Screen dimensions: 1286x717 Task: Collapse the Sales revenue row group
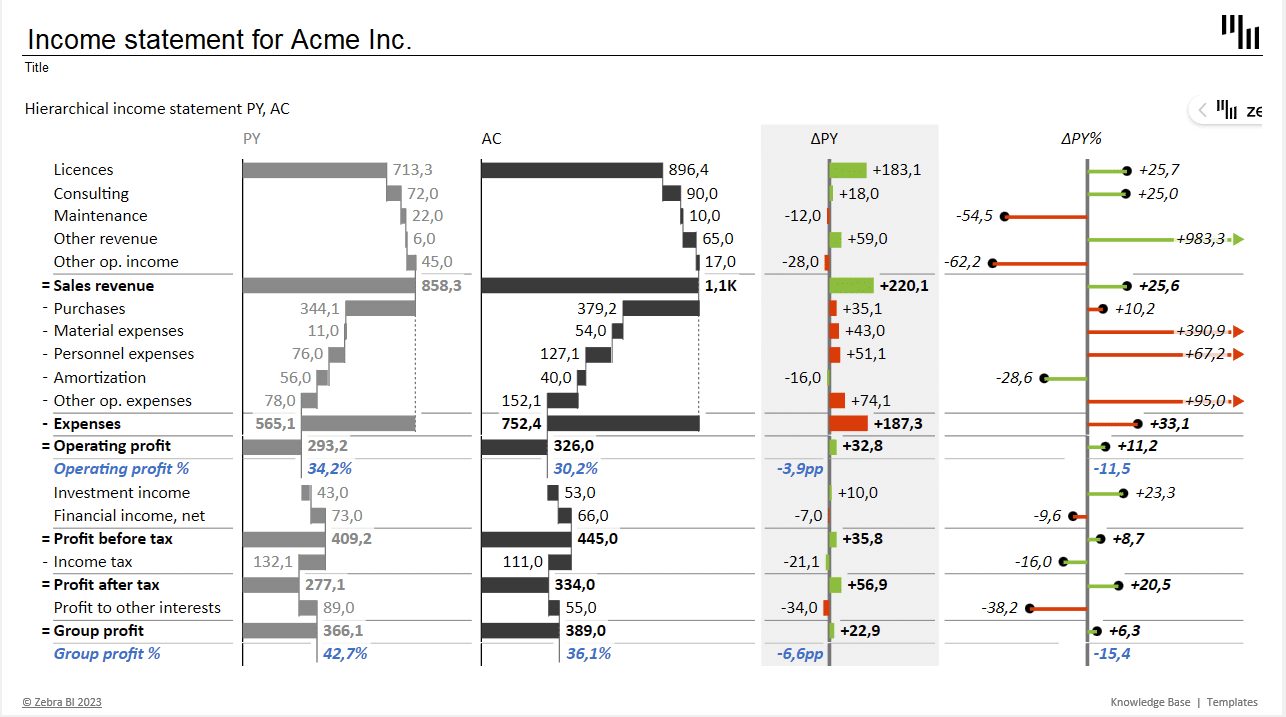[x=104, y=286]
